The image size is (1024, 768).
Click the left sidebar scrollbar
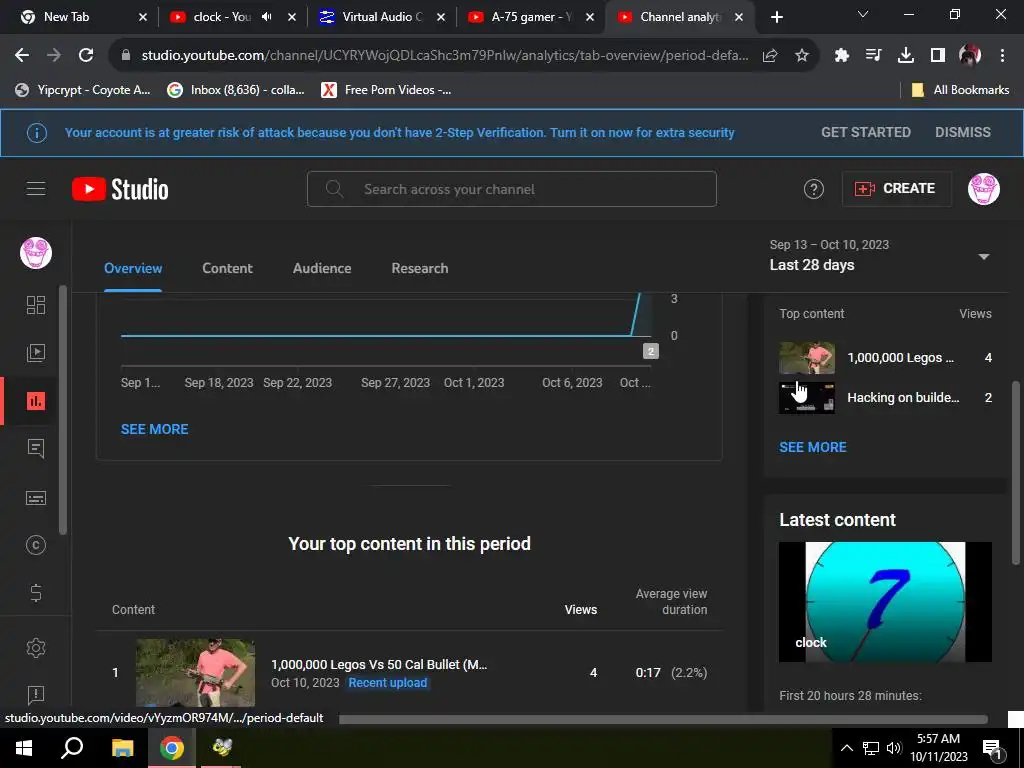tap(63, 410)
